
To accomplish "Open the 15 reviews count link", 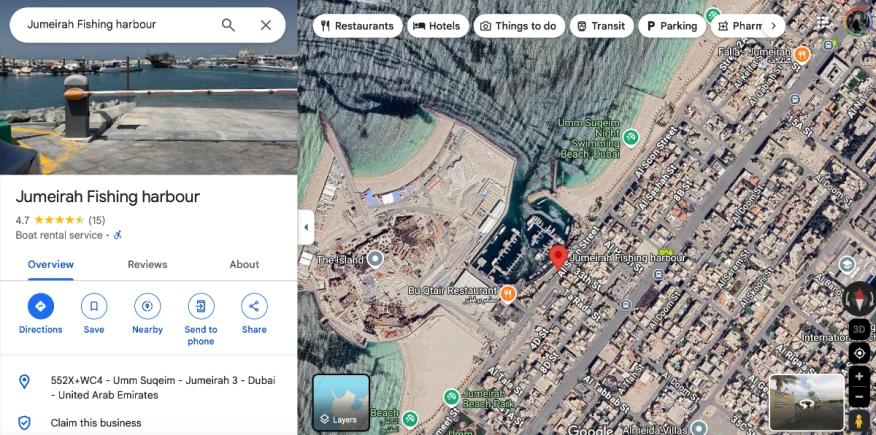I will click(97, 220).
